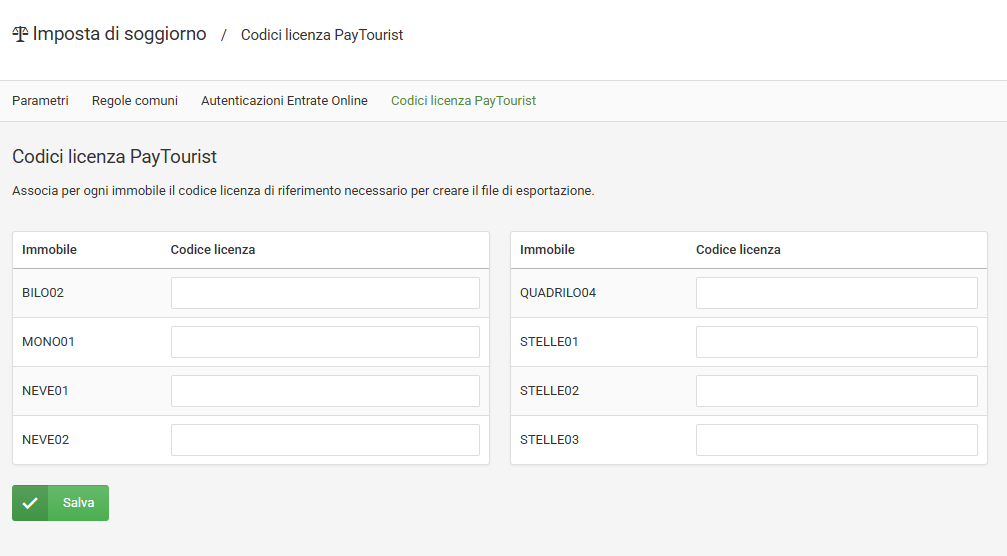Click the MONO01 property name
The image size is (1007, 556).
[48, 342]
